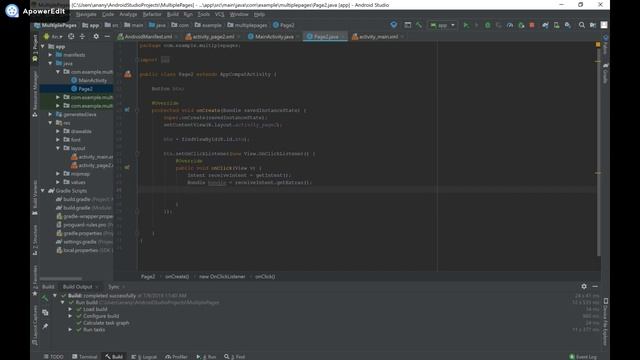The image size is (640, 360).
Task: Click the Make Project hammer icon
Action: point(419,25)
